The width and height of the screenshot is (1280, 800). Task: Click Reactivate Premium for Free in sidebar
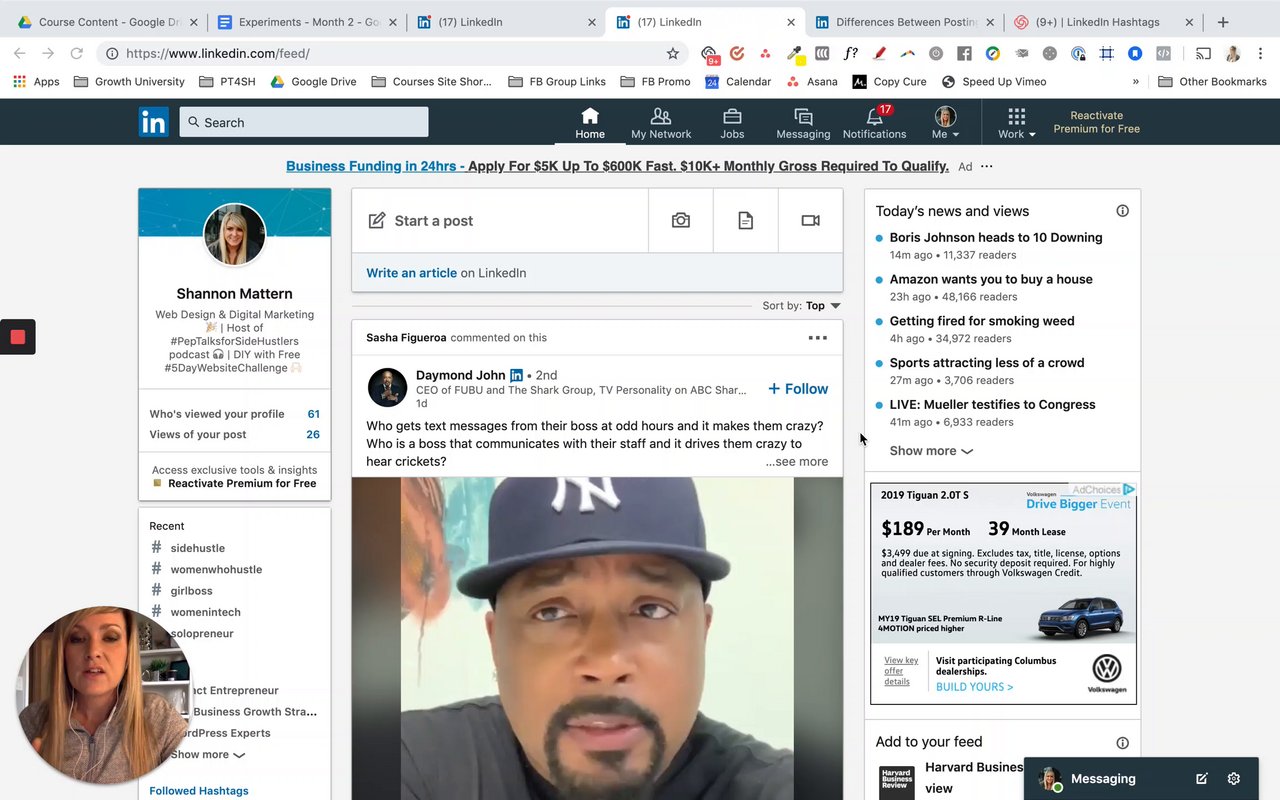(x=242, y=484)
